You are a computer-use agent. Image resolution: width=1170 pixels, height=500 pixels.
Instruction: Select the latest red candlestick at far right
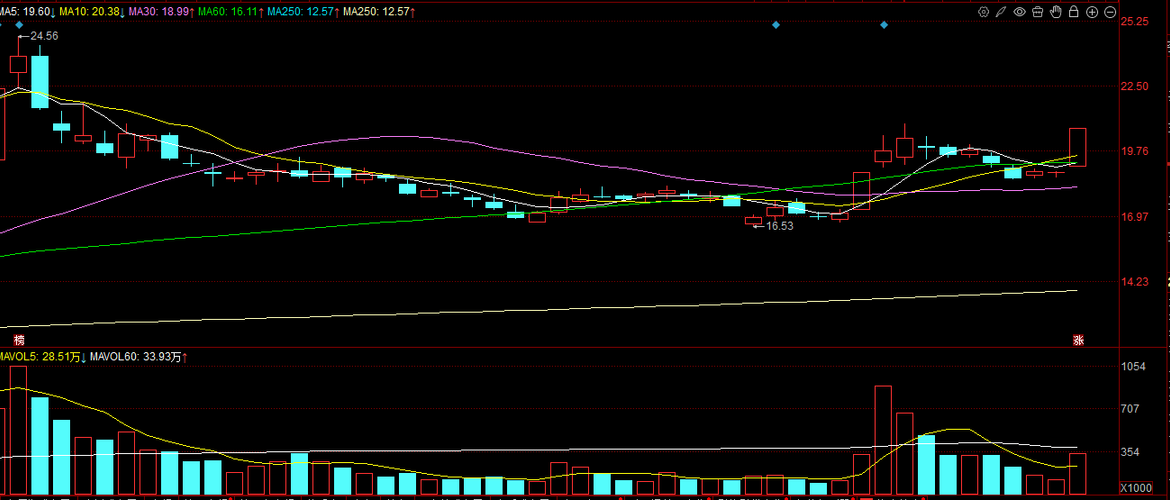(x=1077, y=147)
